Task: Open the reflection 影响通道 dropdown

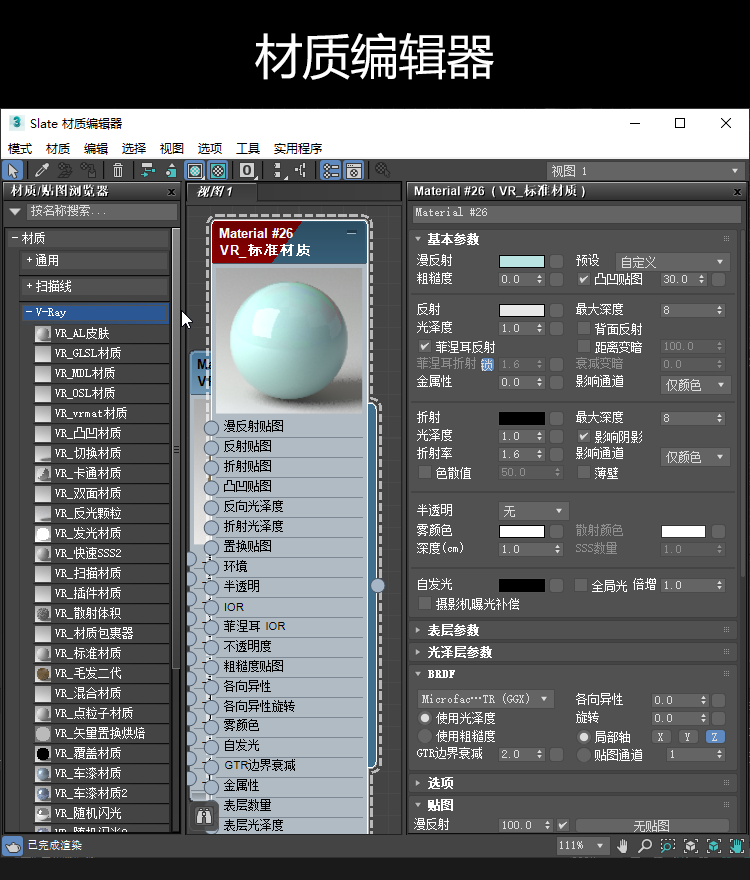Action: click(695, 384)
